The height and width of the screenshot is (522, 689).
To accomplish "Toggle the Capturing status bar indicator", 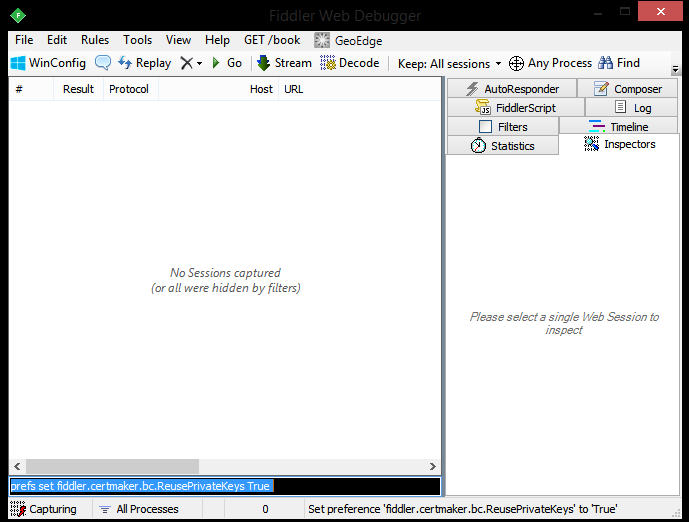I will [x=43, y=509].
